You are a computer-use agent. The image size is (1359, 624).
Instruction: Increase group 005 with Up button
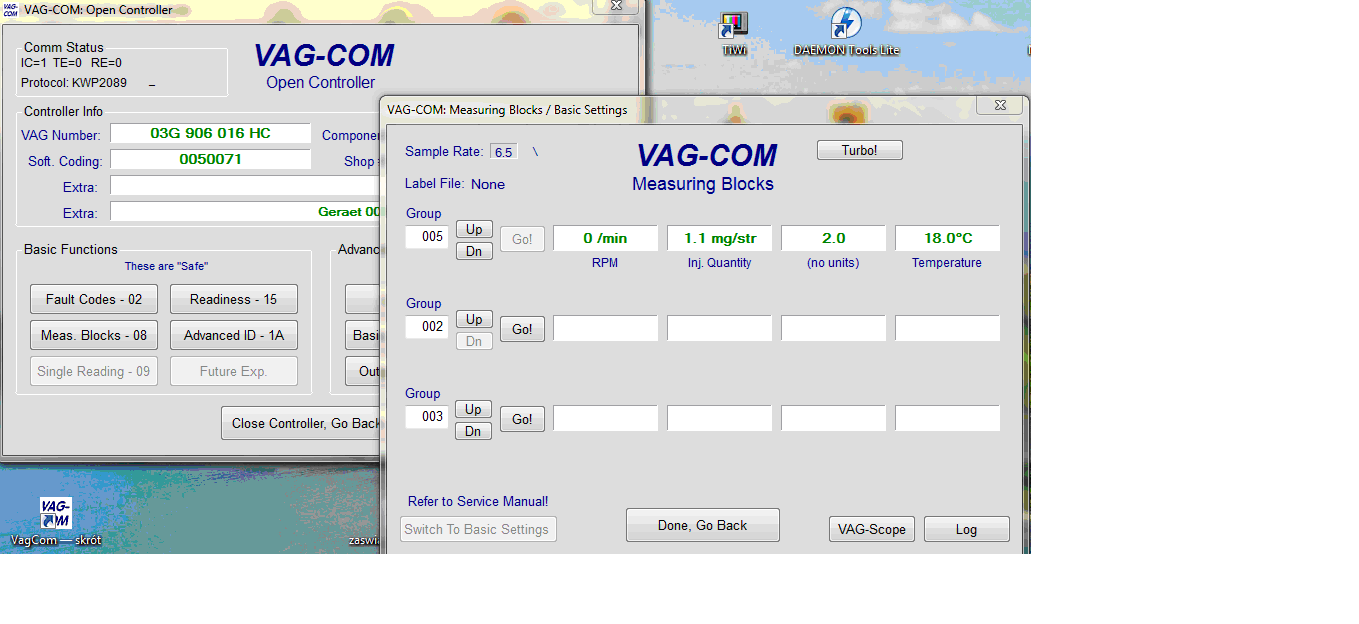click(474, 229)
